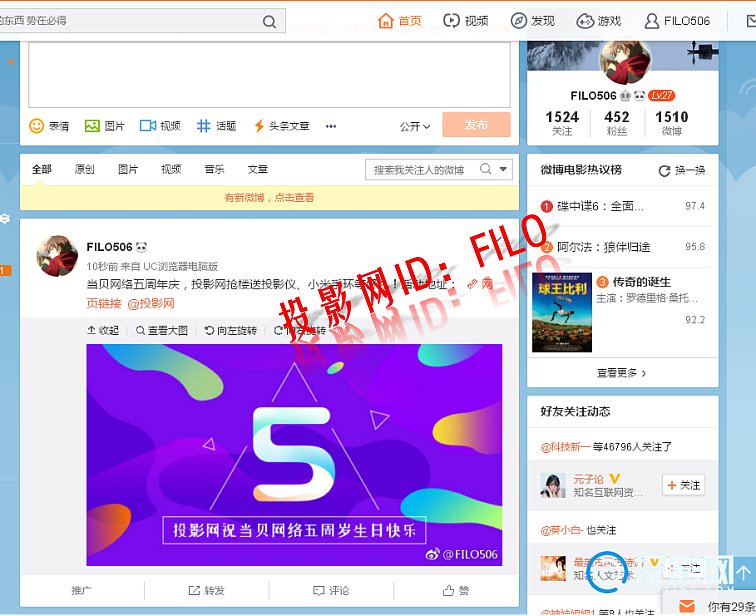This screenshot has height=616, width=756.
Task: Click the purple 5th anniversary image
Action: (294, 455)
